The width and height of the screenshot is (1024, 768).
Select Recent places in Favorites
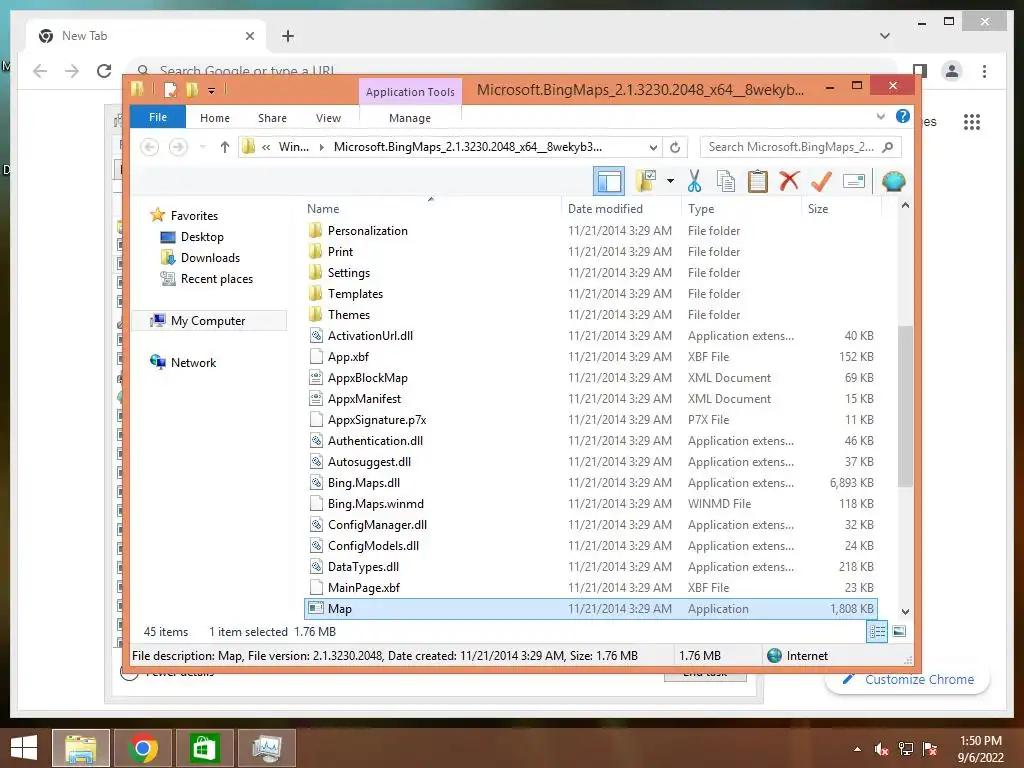tap(217, 278)
